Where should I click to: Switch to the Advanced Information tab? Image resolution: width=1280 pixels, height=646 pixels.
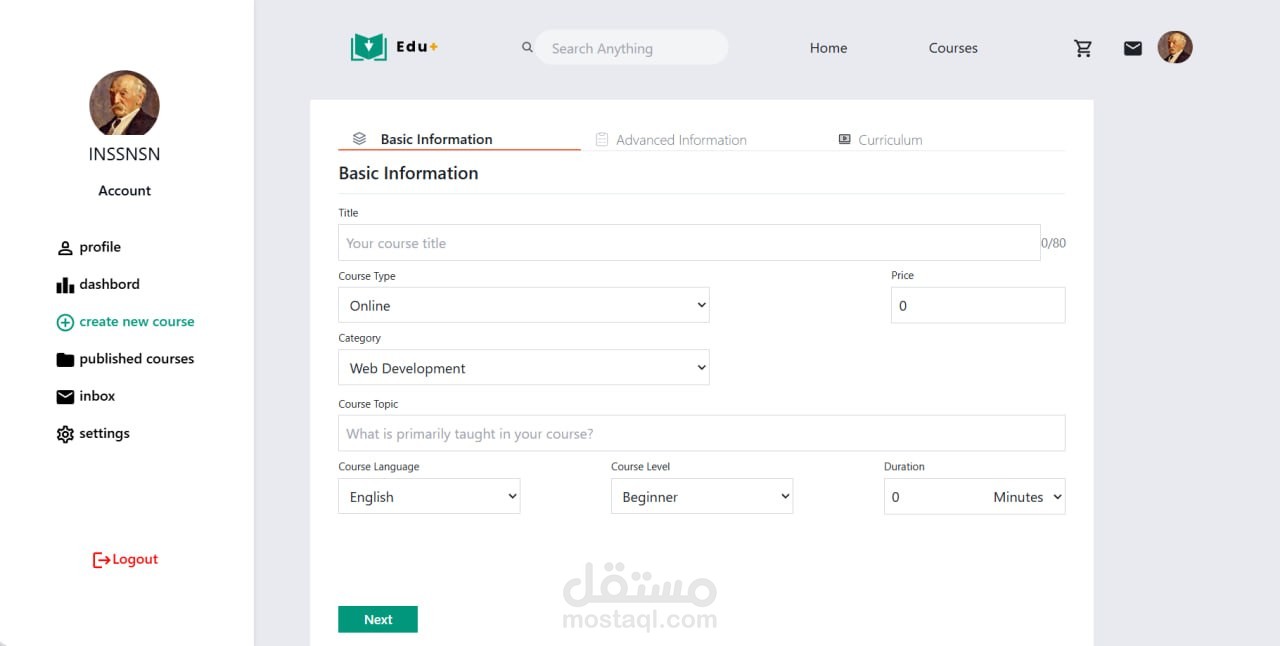(x=681, y=140)
